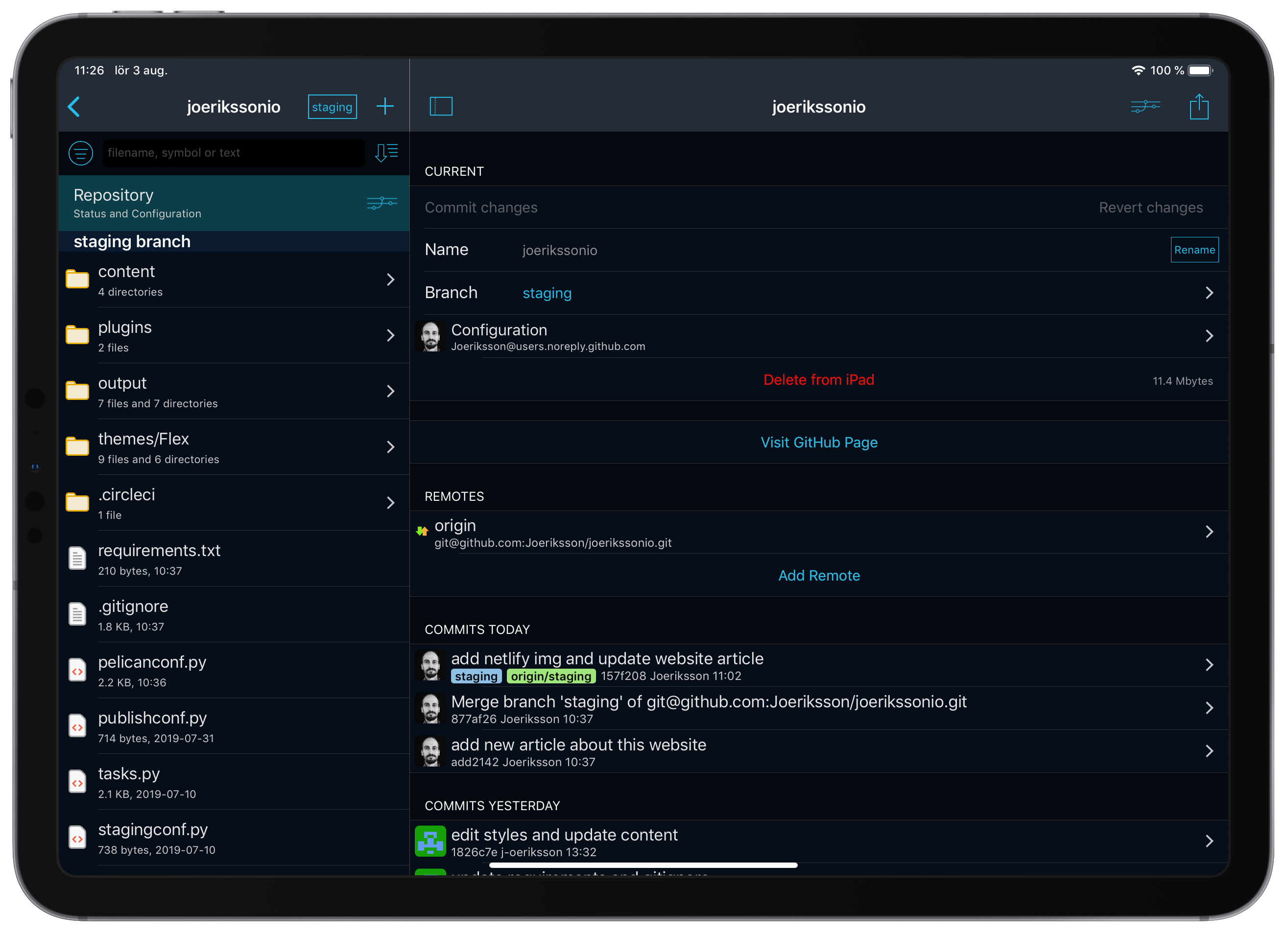
Task: Click the Rename button
Action: coord(1194,250)
